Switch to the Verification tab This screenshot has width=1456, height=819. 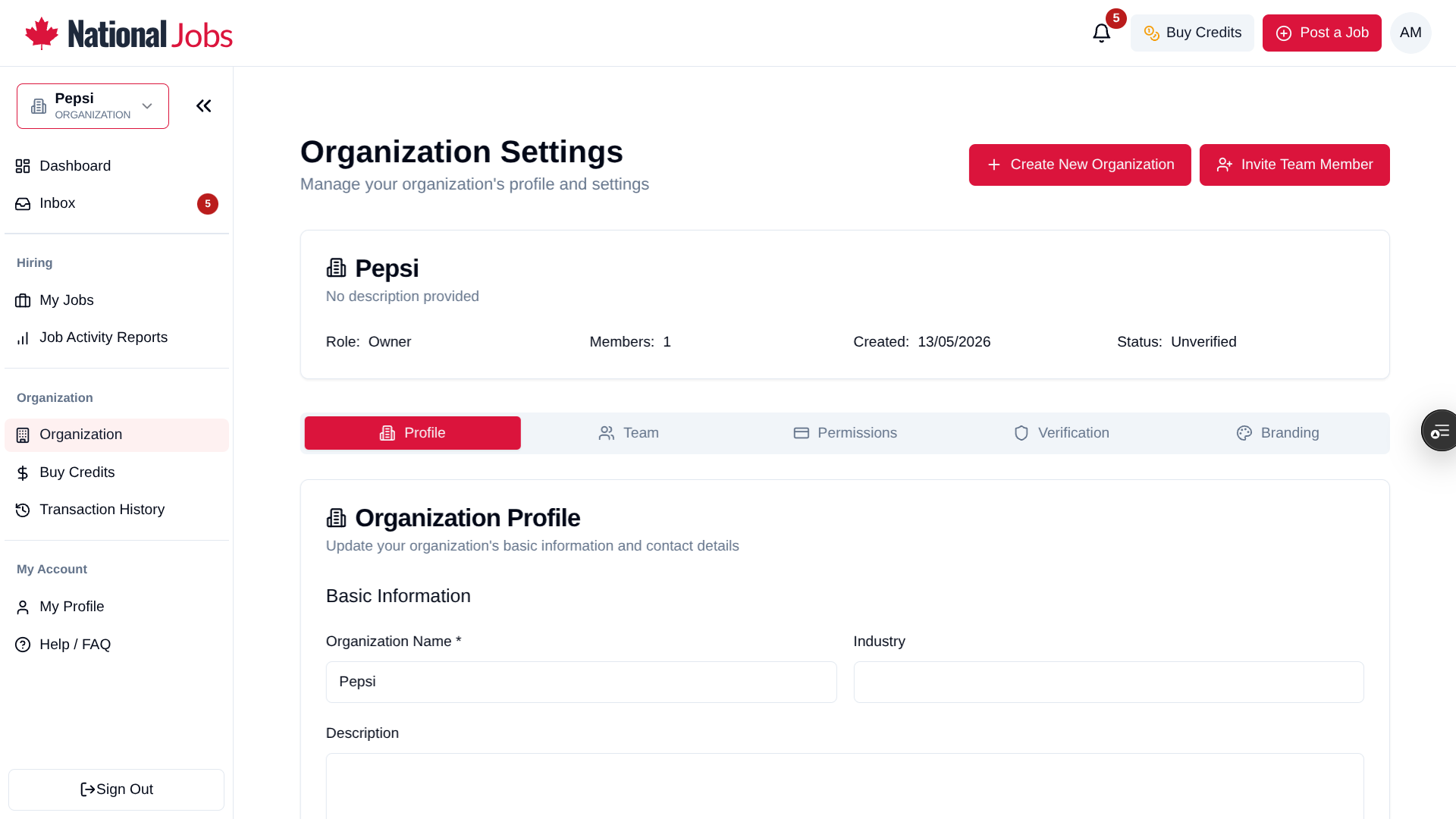tap(1061, 433)
